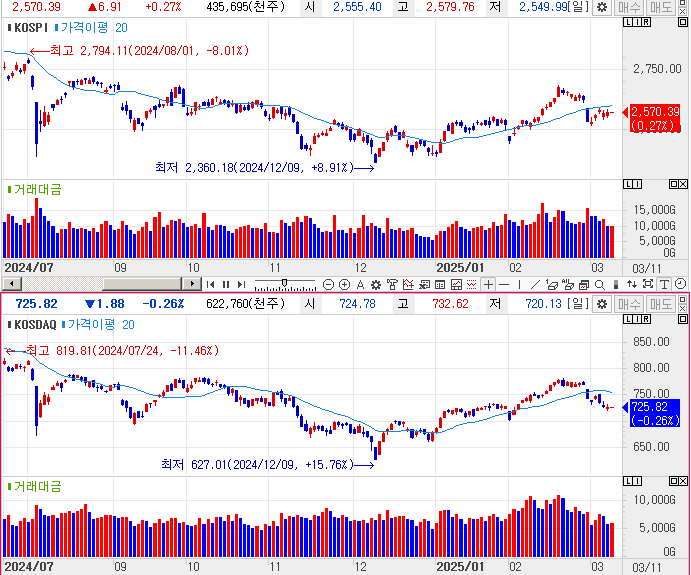
Task: Close the KOSPI 거래대금 panel
Action: 683,184
